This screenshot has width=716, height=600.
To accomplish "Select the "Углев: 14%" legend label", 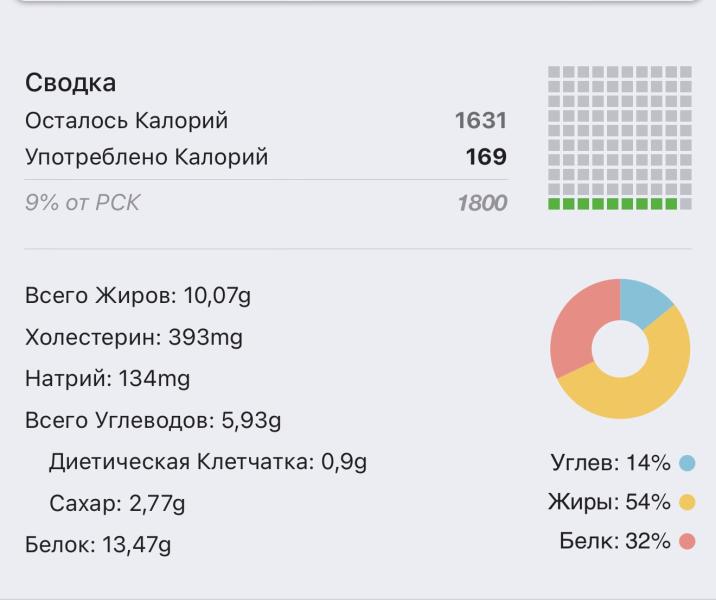I will point(610,463).
